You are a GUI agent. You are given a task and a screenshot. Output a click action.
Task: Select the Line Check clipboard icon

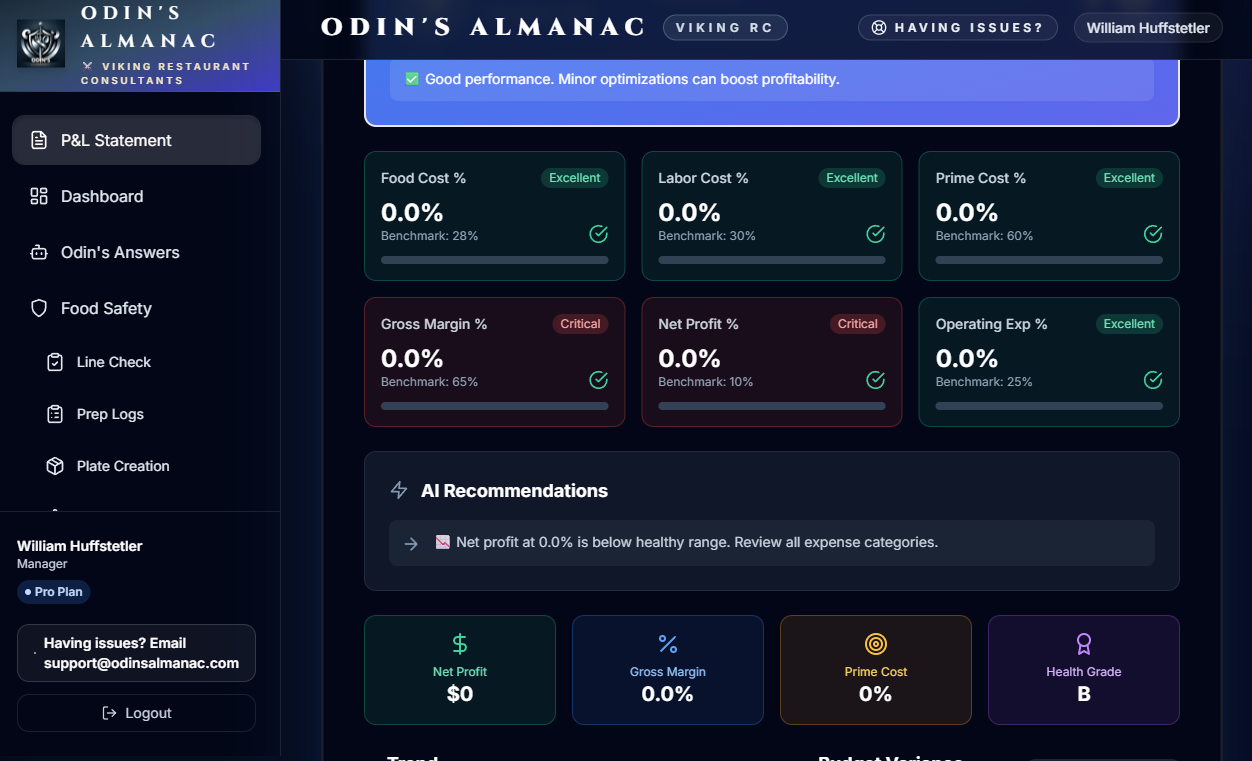pos(55,361)
